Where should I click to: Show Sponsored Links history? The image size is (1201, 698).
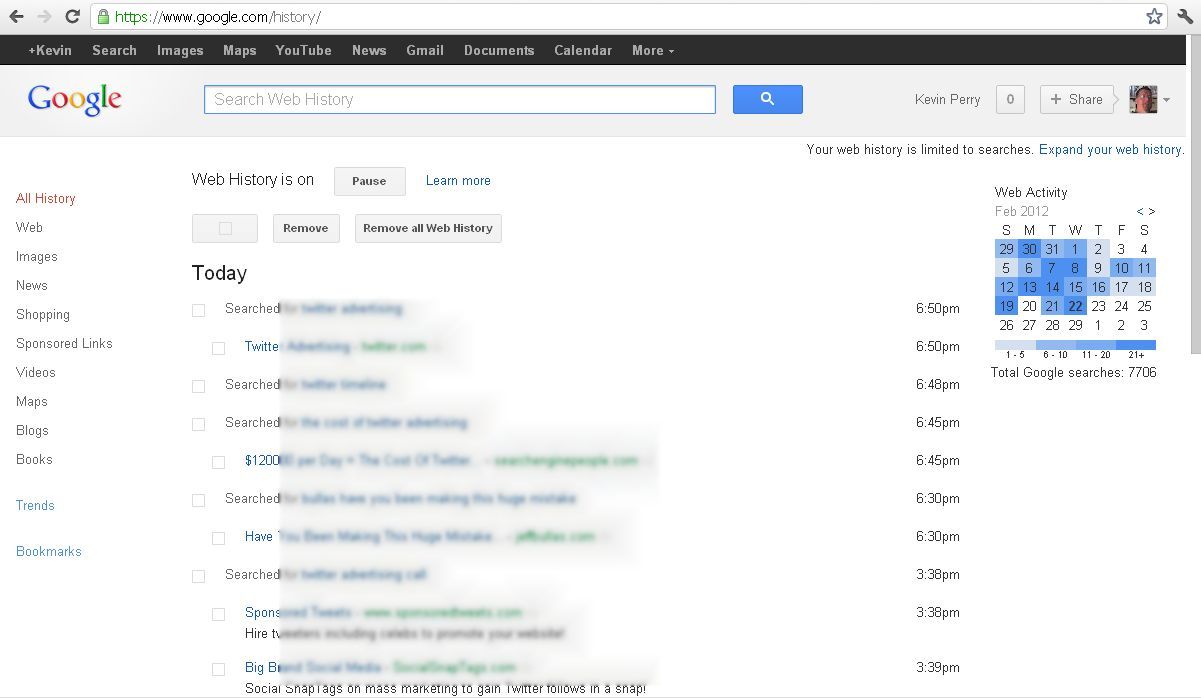point(64,343)
